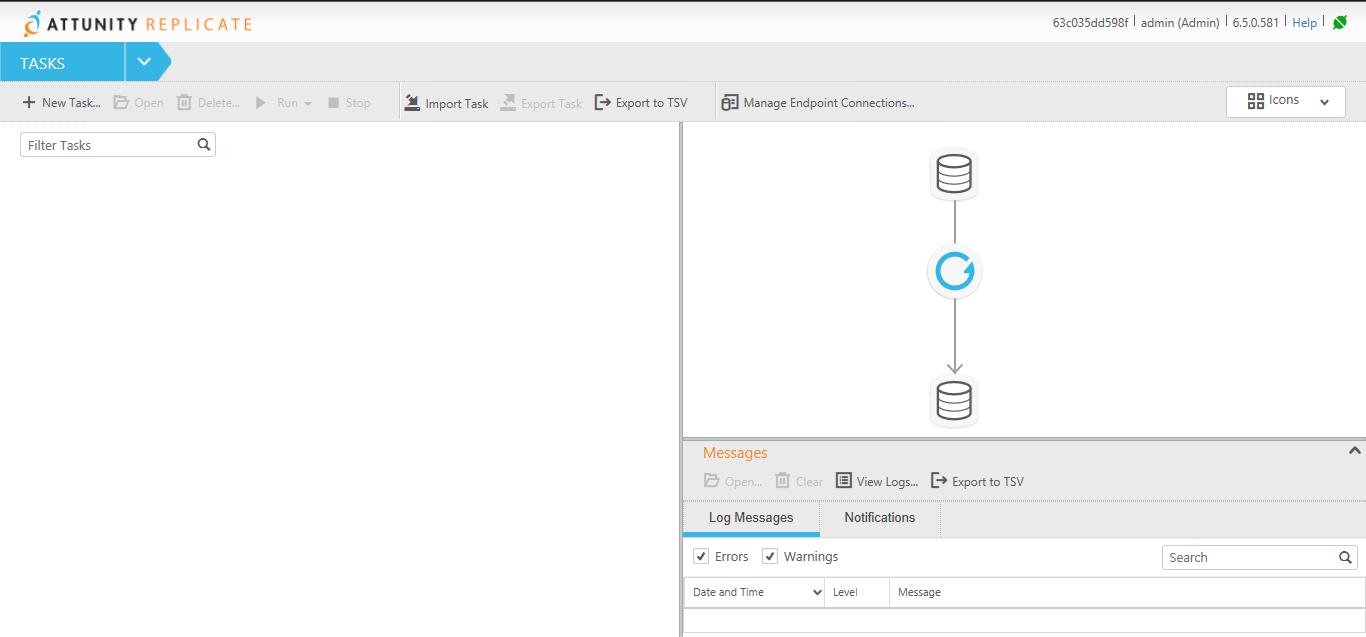The width and height of the screenshot is (1366, 637).
Task: Click the green chat icon top right
Action: coord(1340,20)
